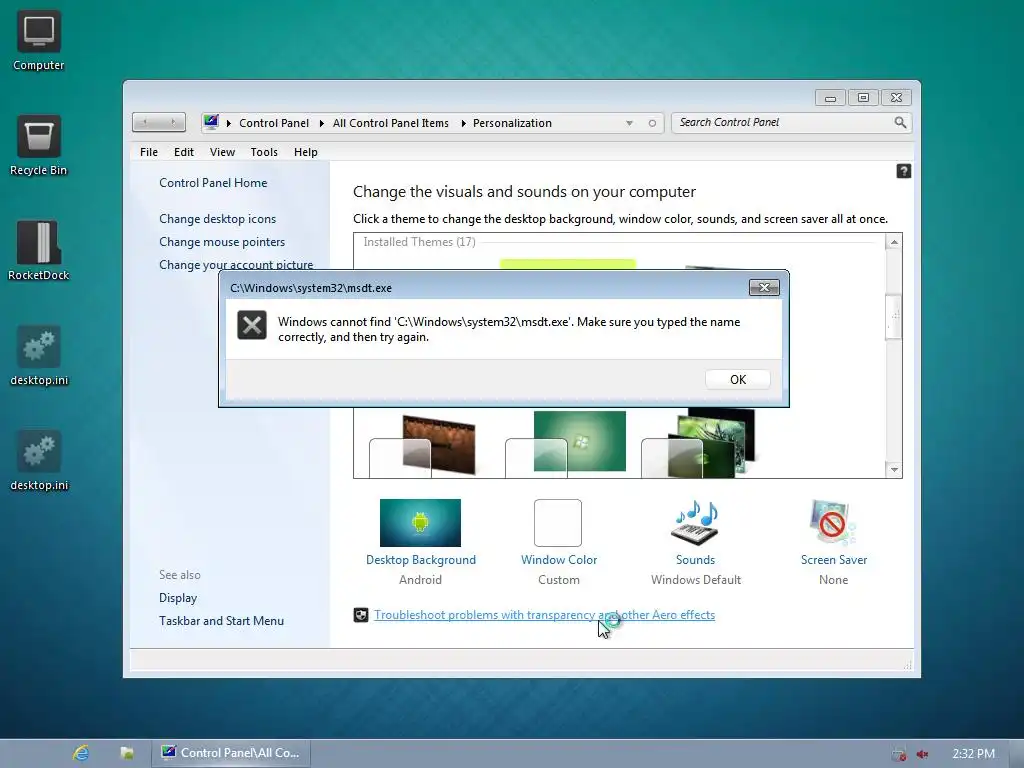Click the troubleshoot shield icon
The image size is (1024, 768).
(x=360, y=615)
